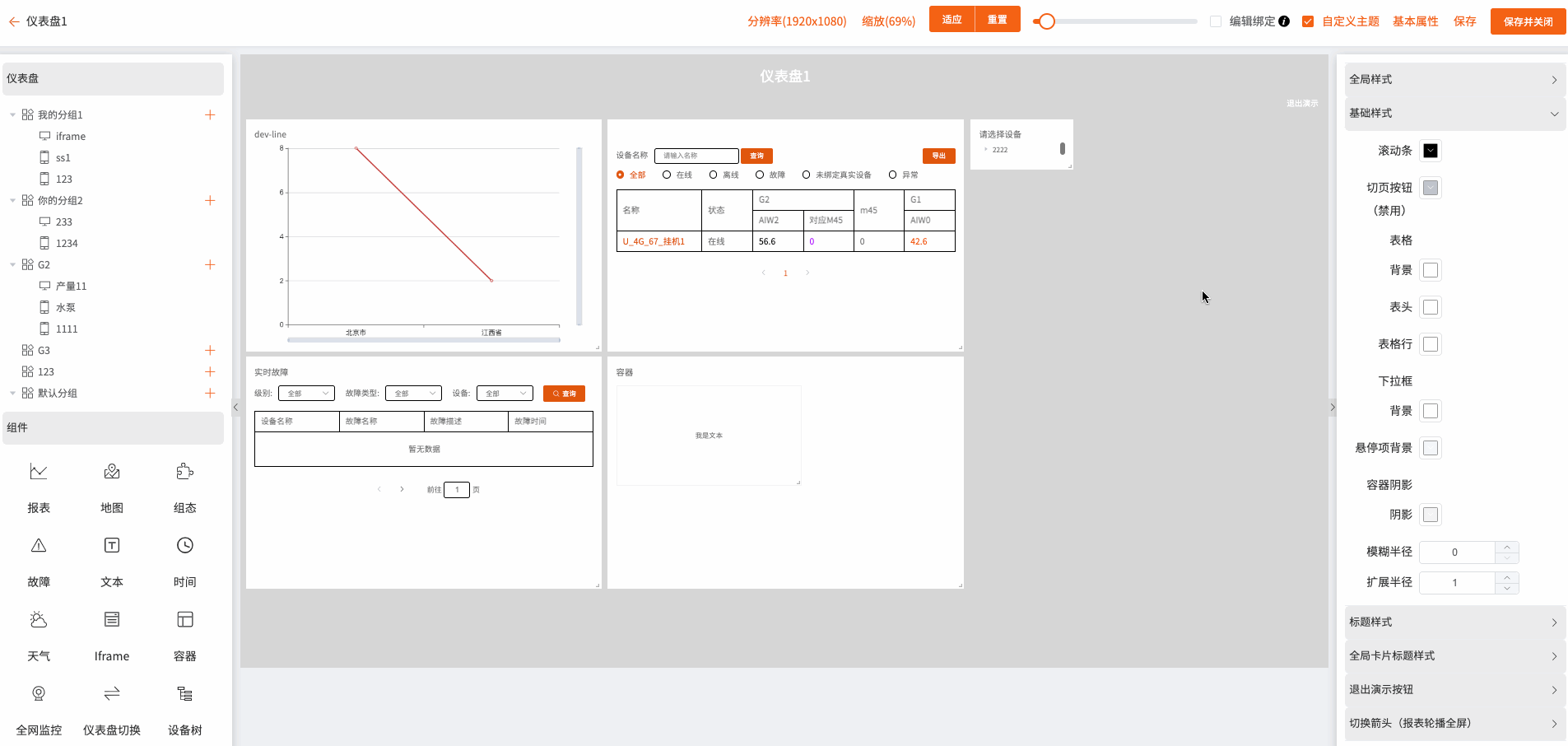Click the back arrow next to 仪表盘1

point(14,21)
